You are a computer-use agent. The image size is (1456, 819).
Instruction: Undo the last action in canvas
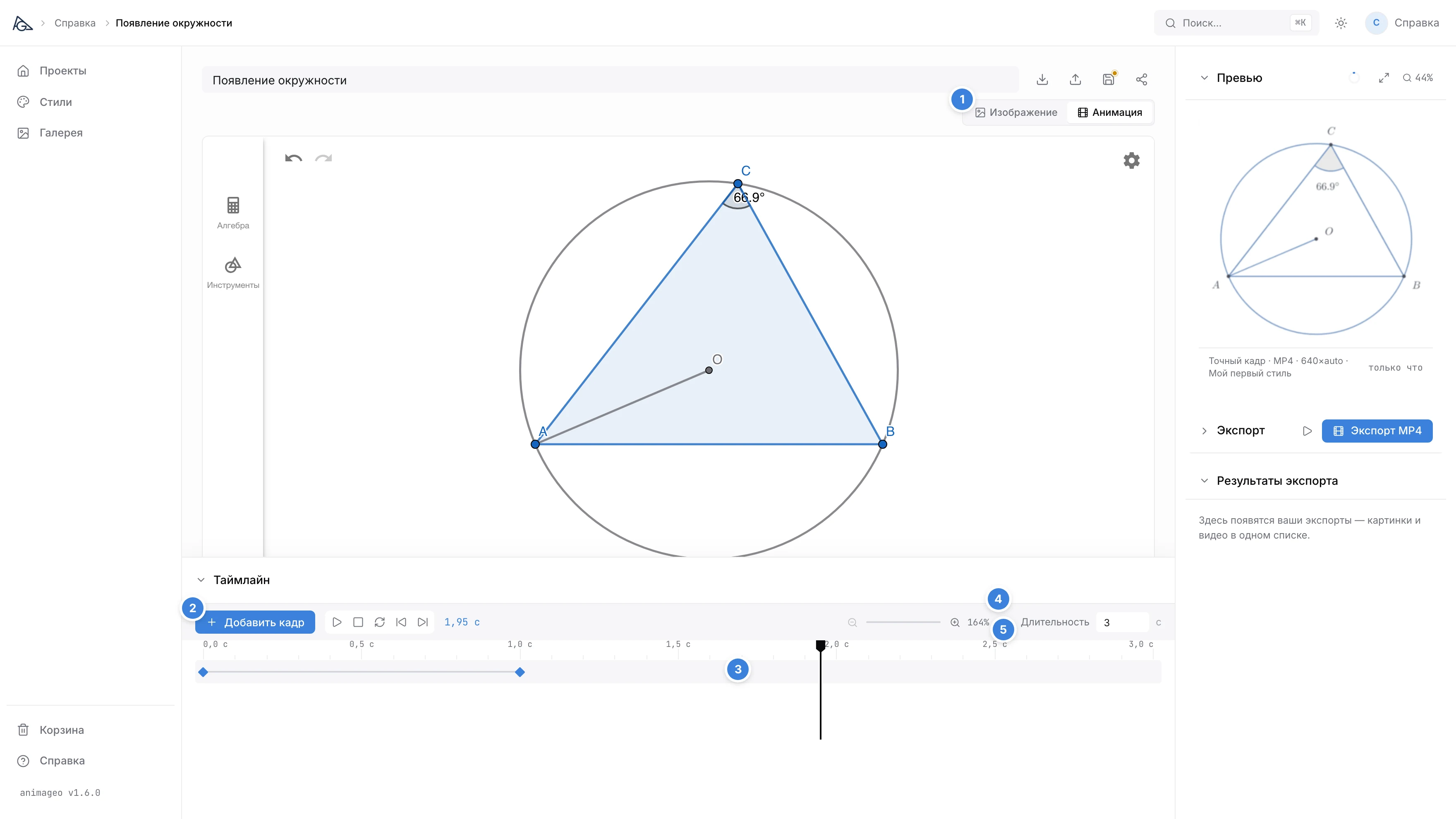pyautogui.click(x=293, y=158)
